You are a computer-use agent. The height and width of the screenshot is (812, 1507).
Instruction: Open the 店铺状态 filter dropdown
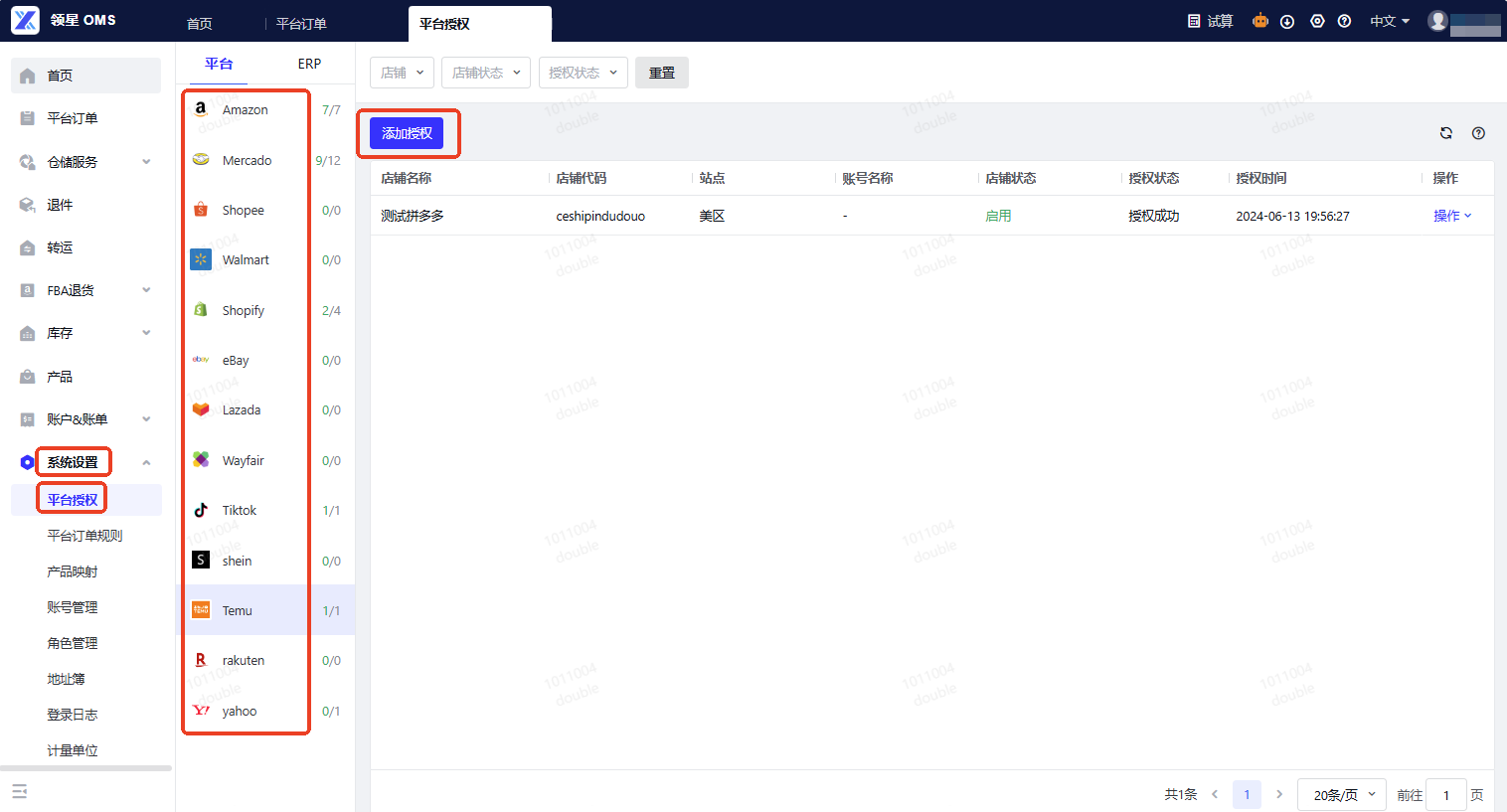click(486, 73)
